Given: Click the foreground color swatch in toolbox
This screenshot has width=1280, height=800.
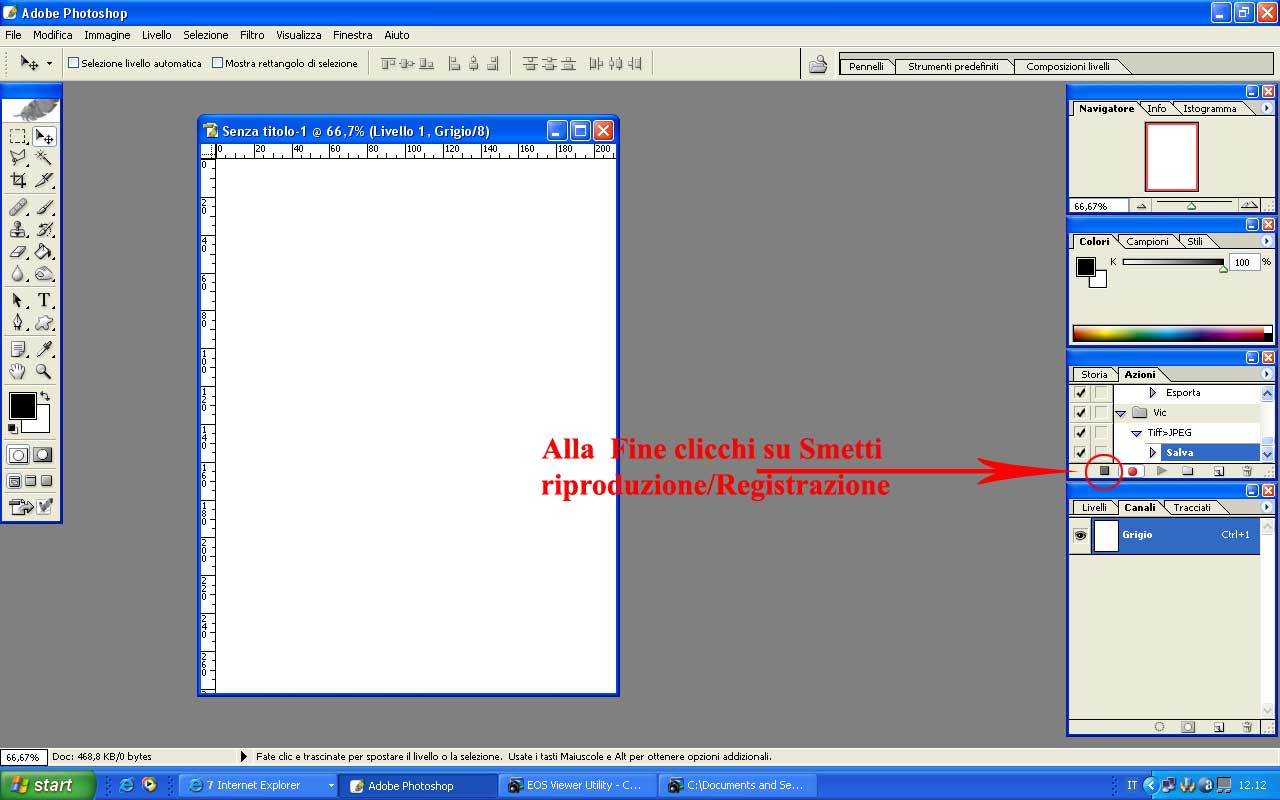Looking at the screenshot, I should click(x=22, y=405).
